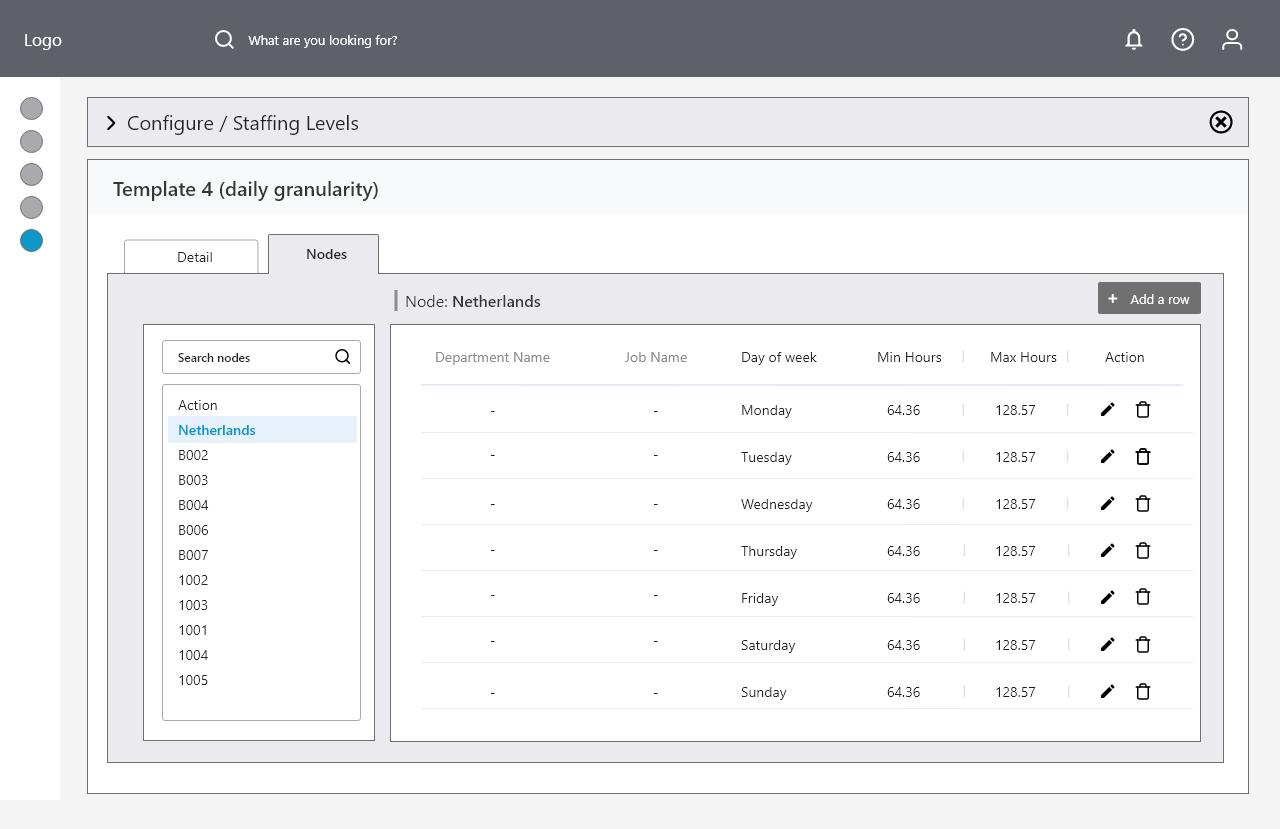Click the Min Hours column header
1280x829 pixels.
tap(909, 357)
